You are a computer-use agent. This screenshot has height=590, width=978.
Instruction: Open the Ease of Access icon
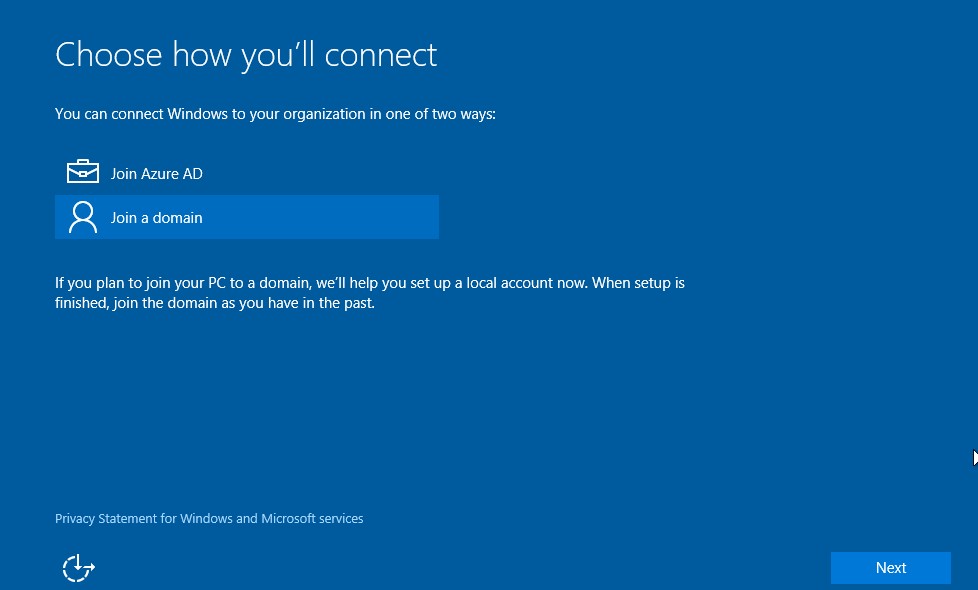[x=78, y=568]
